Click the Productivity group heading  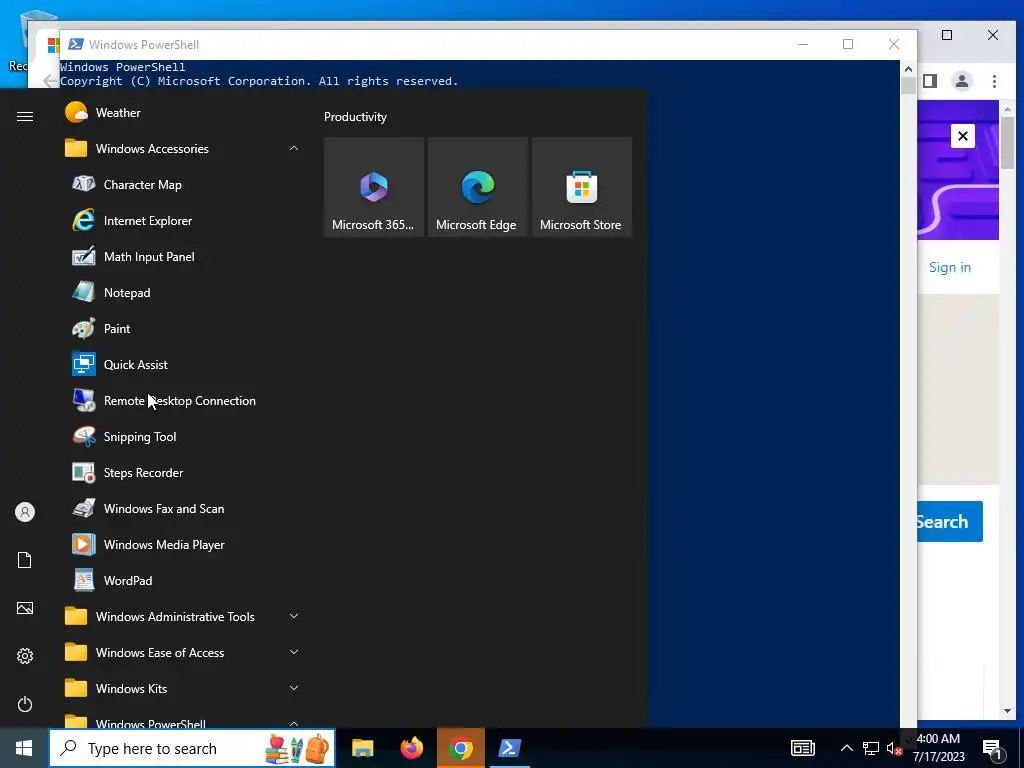355,117
